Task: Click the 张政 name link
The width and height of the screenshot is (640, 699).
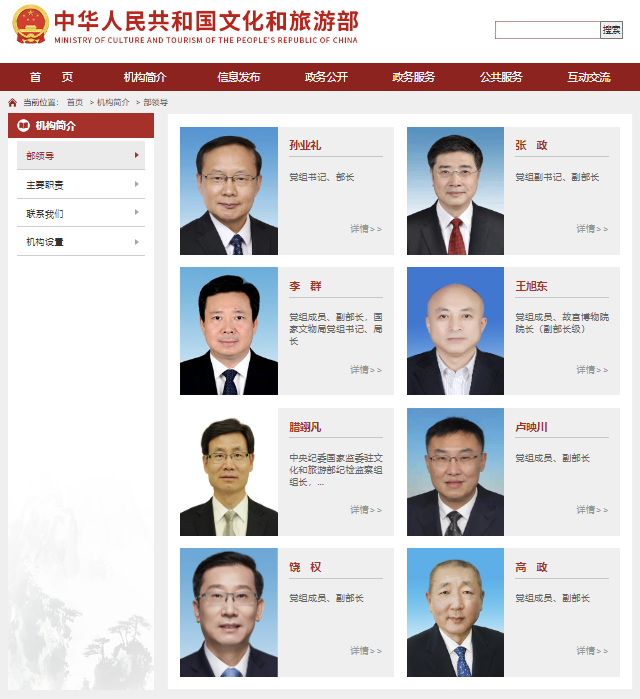Action: (x=531, y=145)
